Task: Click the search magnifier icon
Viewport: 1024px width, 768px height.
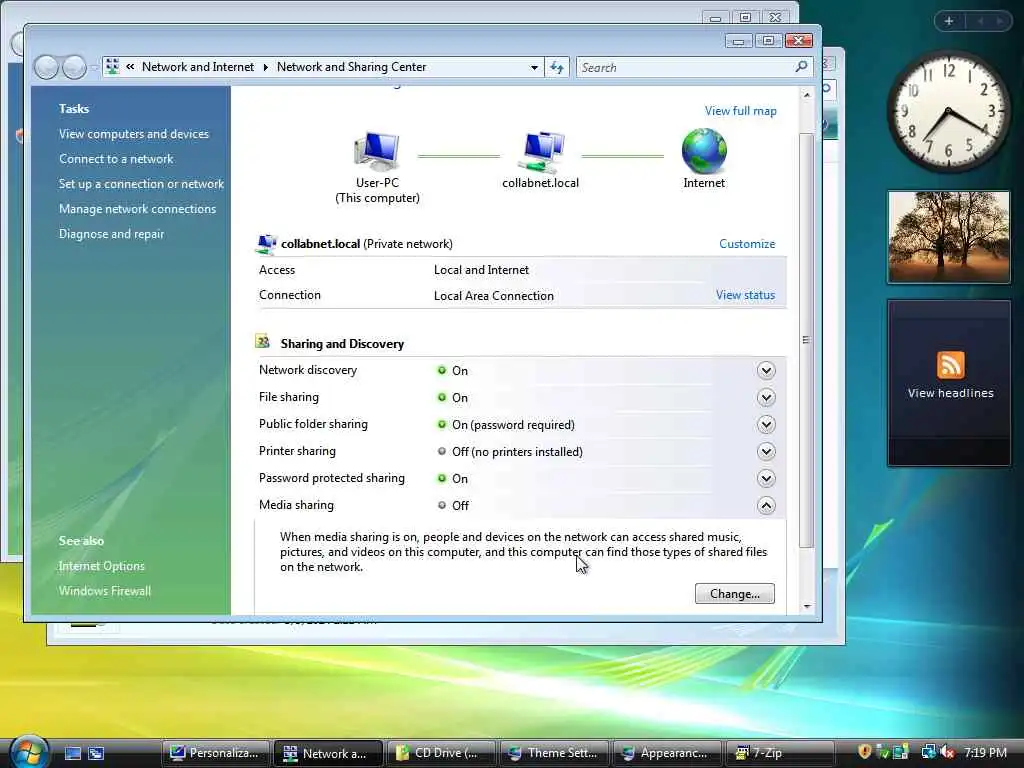Action: (x=801, y=67)
